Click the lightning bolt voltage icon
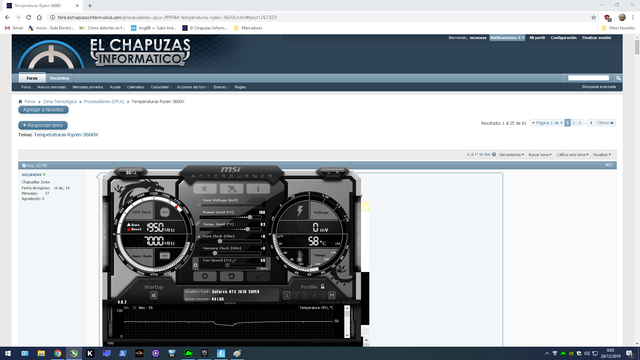 click(x=300, y=211)
